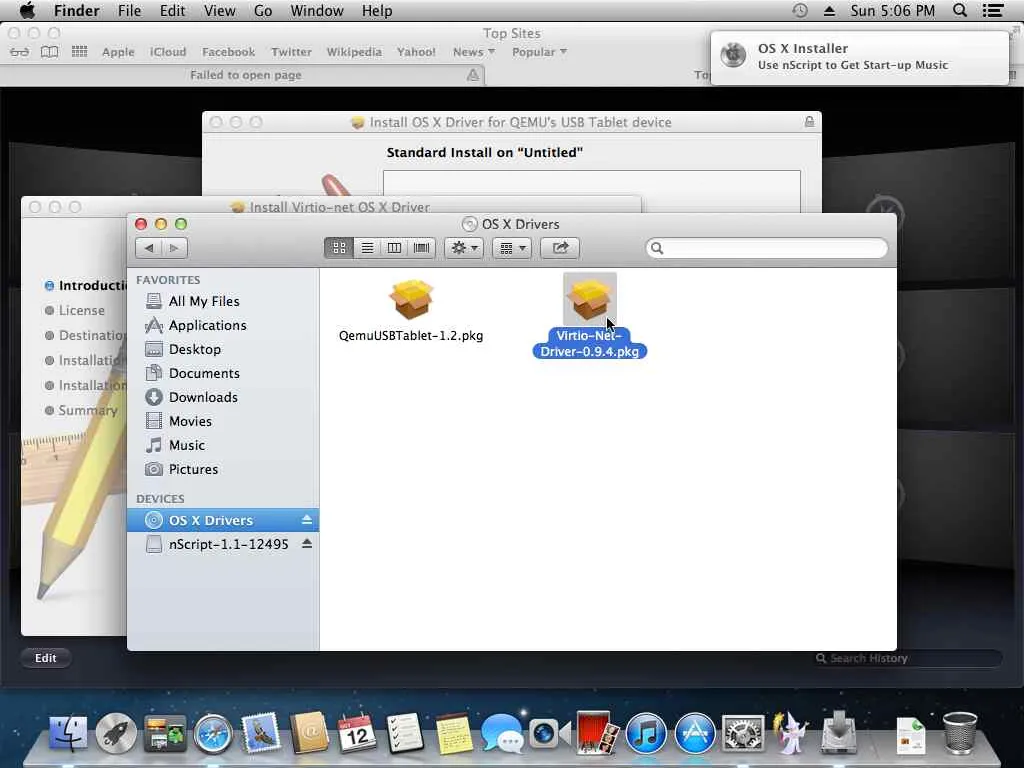Screen dimensions: 1024x768
Task: Click the lock icon in QEMU installer window
Action: coord(809,122)
